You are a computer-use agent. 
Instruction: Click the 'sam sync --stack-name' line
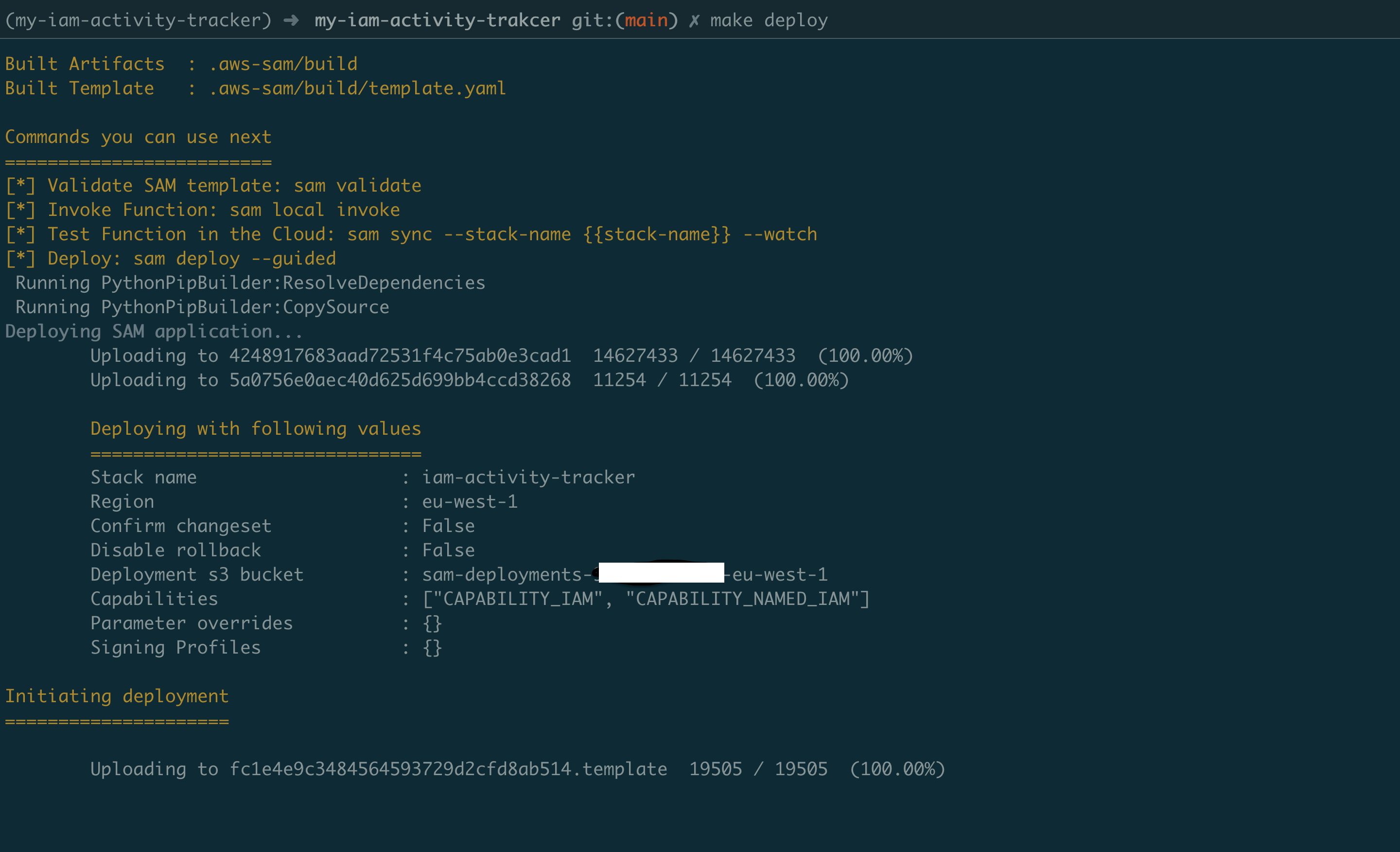point(411,234)
